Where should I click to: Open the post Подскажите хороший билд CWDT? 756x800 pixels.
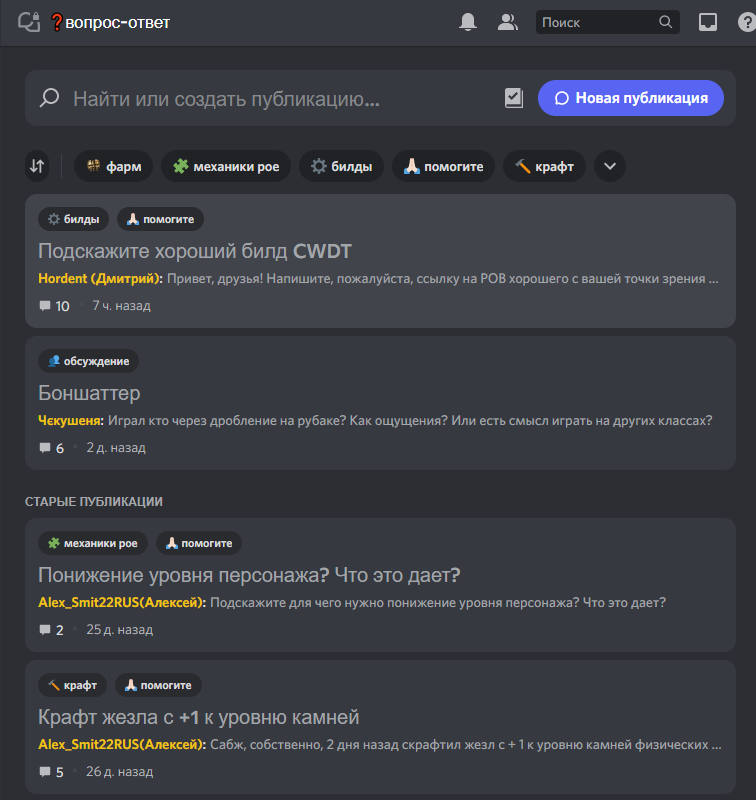tap(195, 251)
